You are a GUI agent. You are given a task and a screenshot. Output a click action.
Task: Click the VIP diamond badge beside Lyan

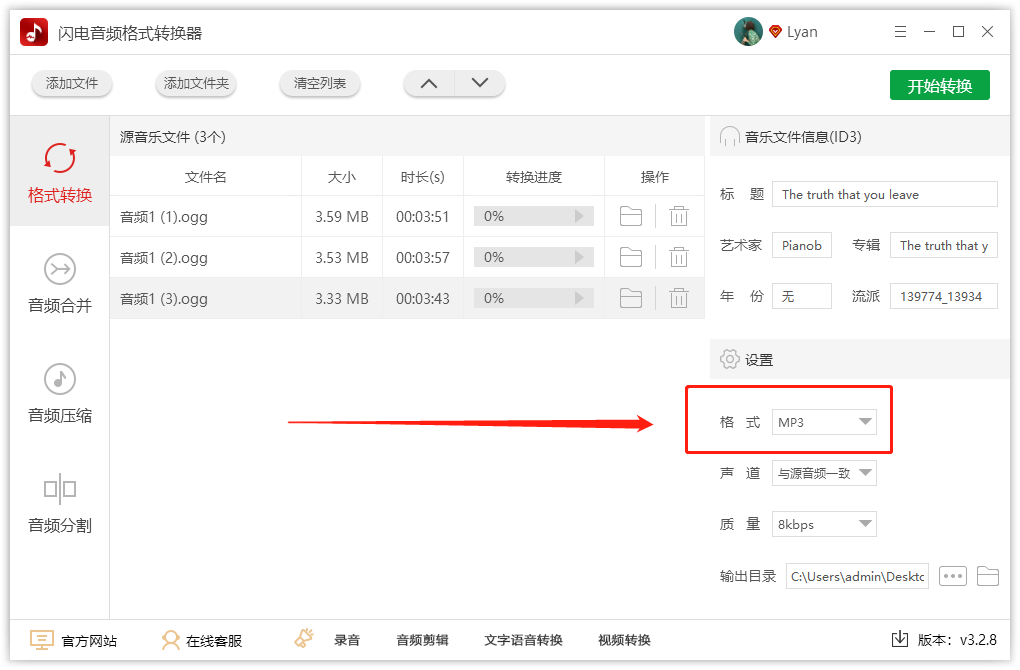pos(775,31)
